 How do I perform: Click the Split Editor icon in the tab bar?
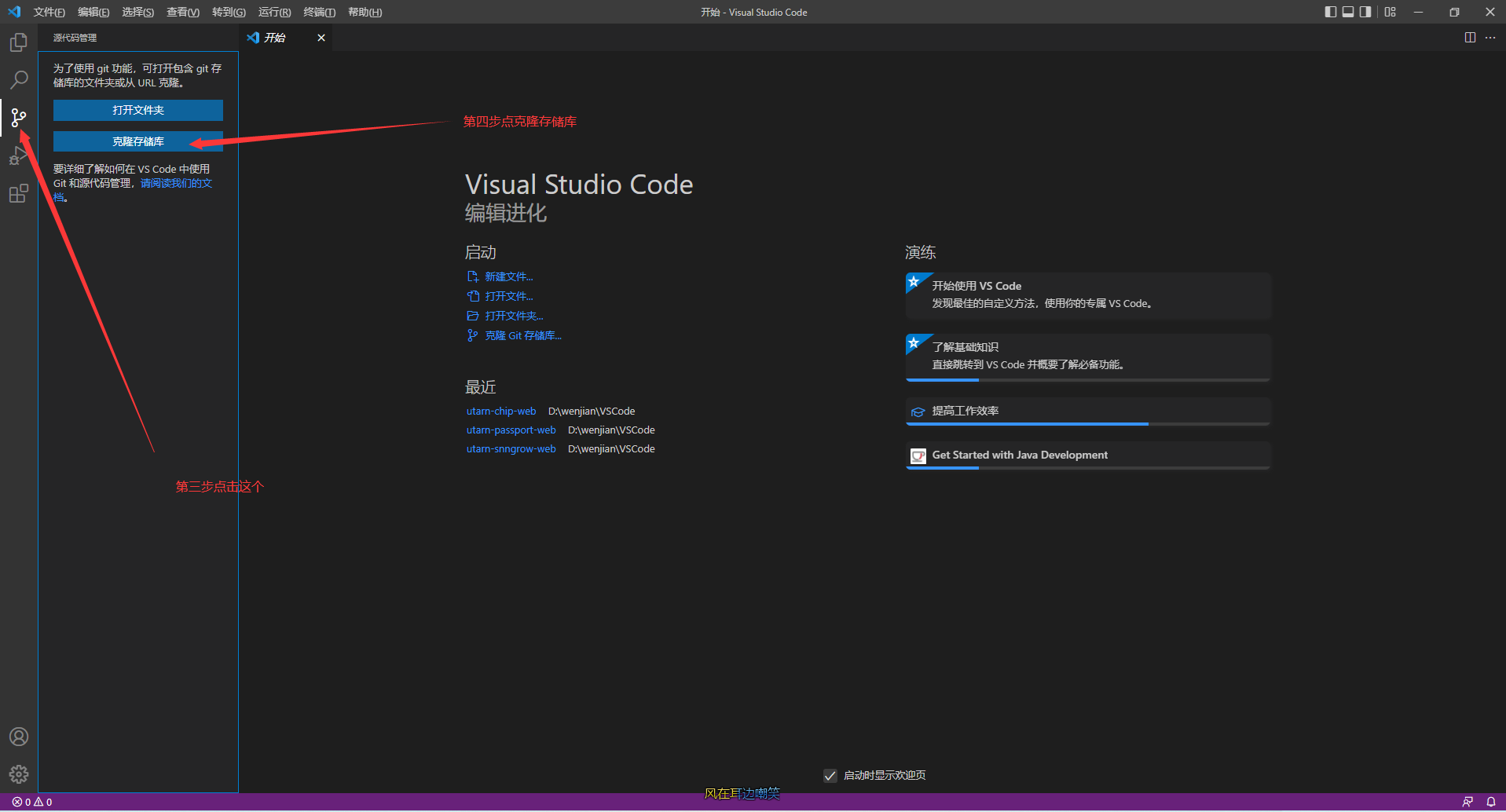pos(1470,37)
